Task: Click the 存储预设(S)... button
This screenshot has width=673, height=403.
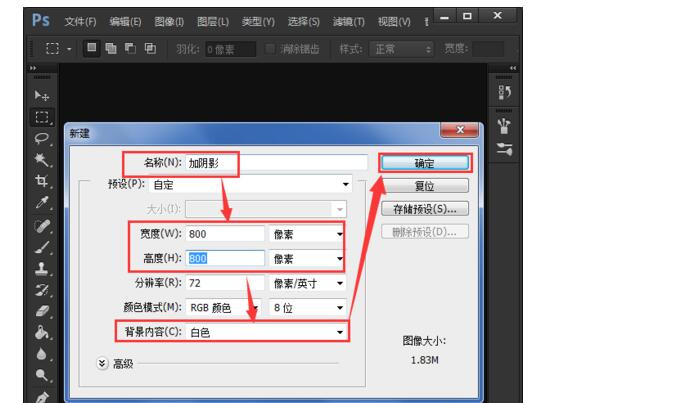Action: tap(425, 209)
